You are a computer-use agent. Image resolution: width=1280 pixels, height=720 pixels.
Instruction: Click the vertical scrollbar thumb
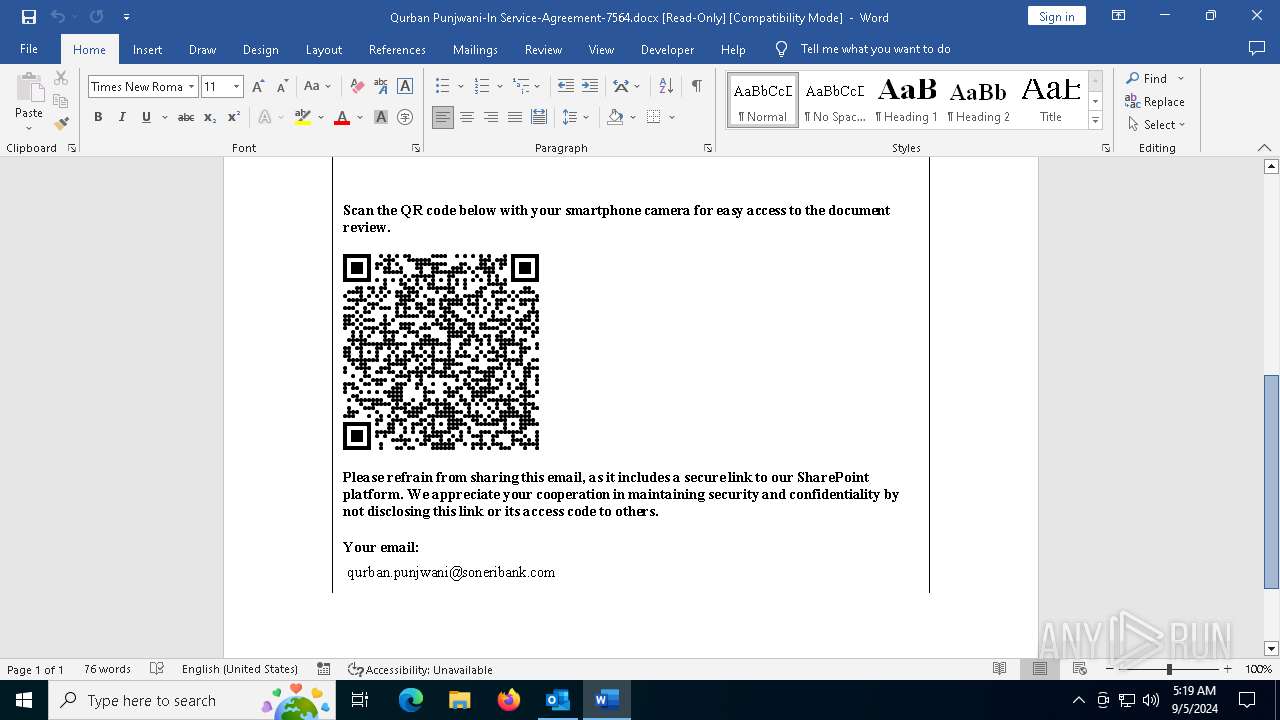(x=1271, y=482)
